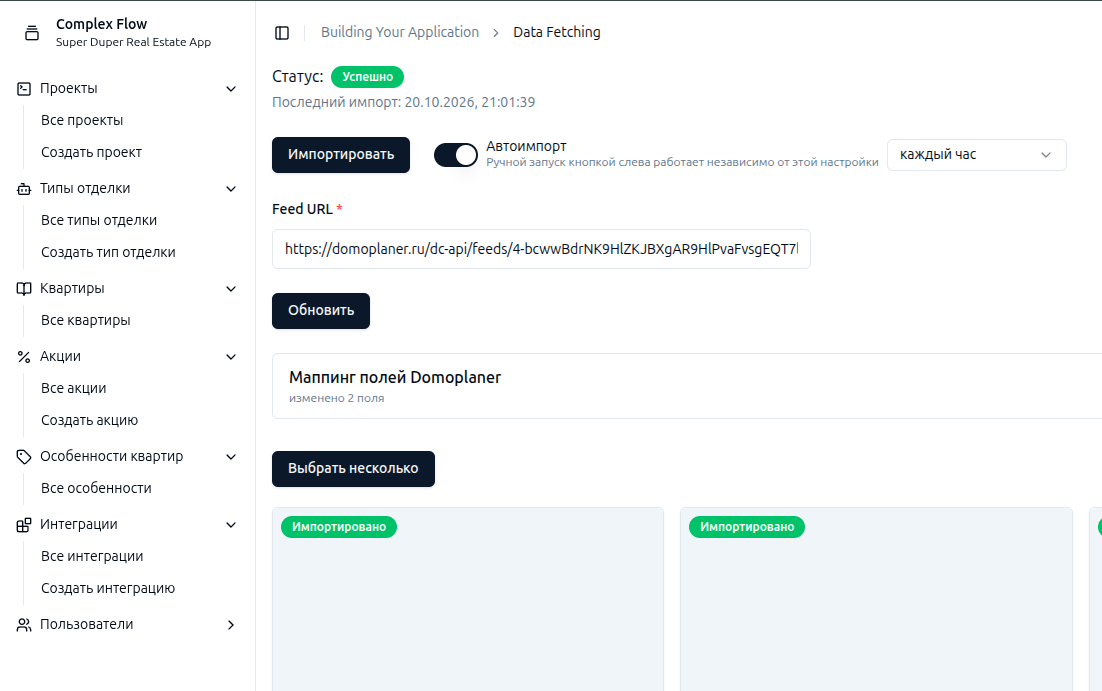Click the Интеграции blocks icon
This screenshot has width=1102, height=691.
point(24,524)
